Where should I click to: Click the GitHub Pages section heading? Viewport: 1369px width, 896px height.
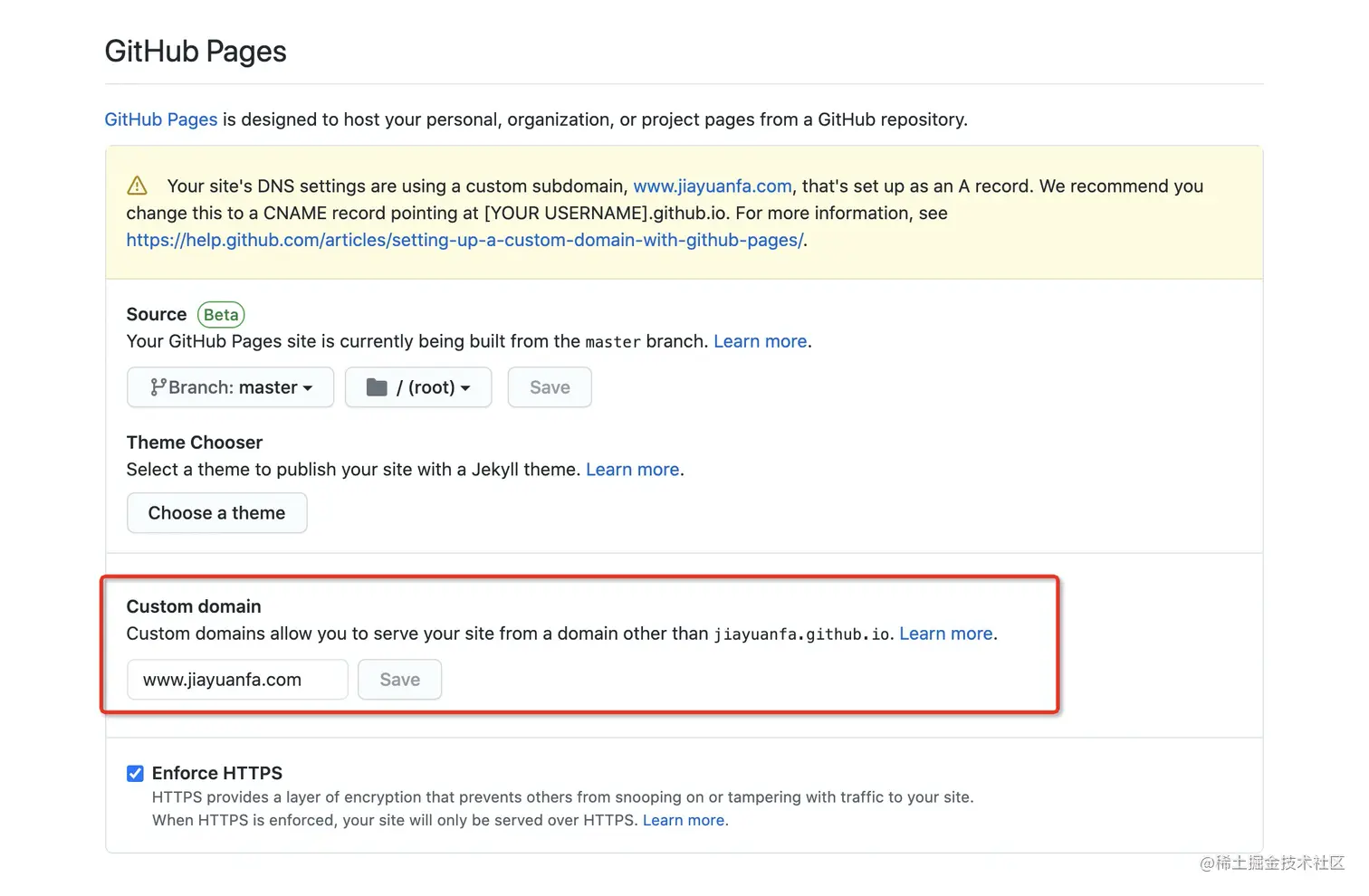pos(196,52)
